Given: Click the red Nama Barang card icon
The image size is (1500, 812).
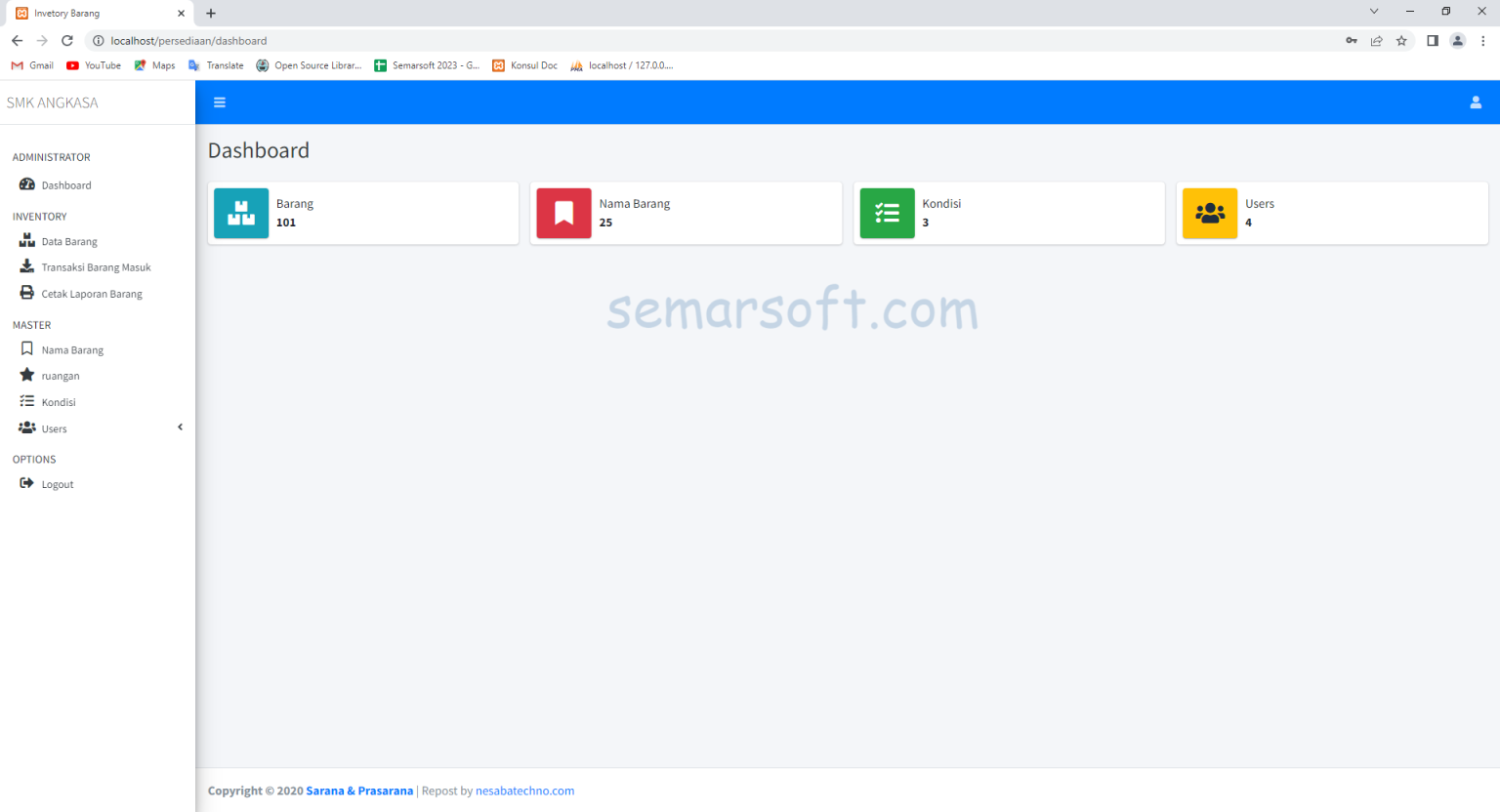Looking at the screenshot, I should [x=563, y=213].
